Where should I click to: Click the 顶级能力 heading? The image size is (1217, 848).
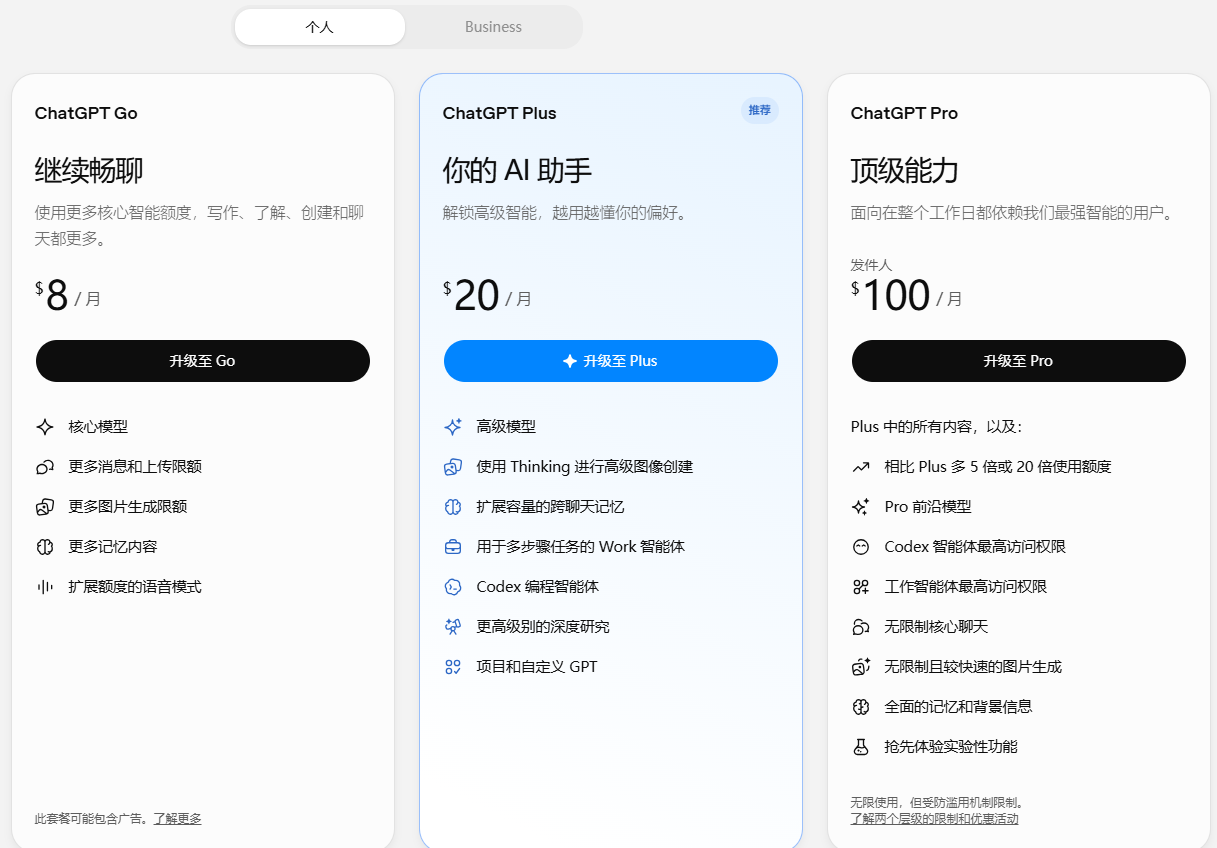click(905, 170)
